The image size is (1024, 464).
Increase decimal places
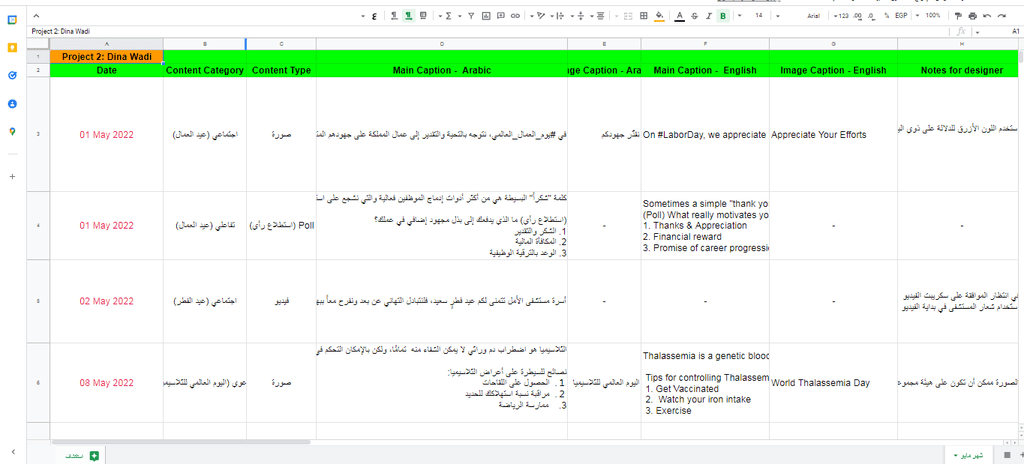(x=857, y=16)
